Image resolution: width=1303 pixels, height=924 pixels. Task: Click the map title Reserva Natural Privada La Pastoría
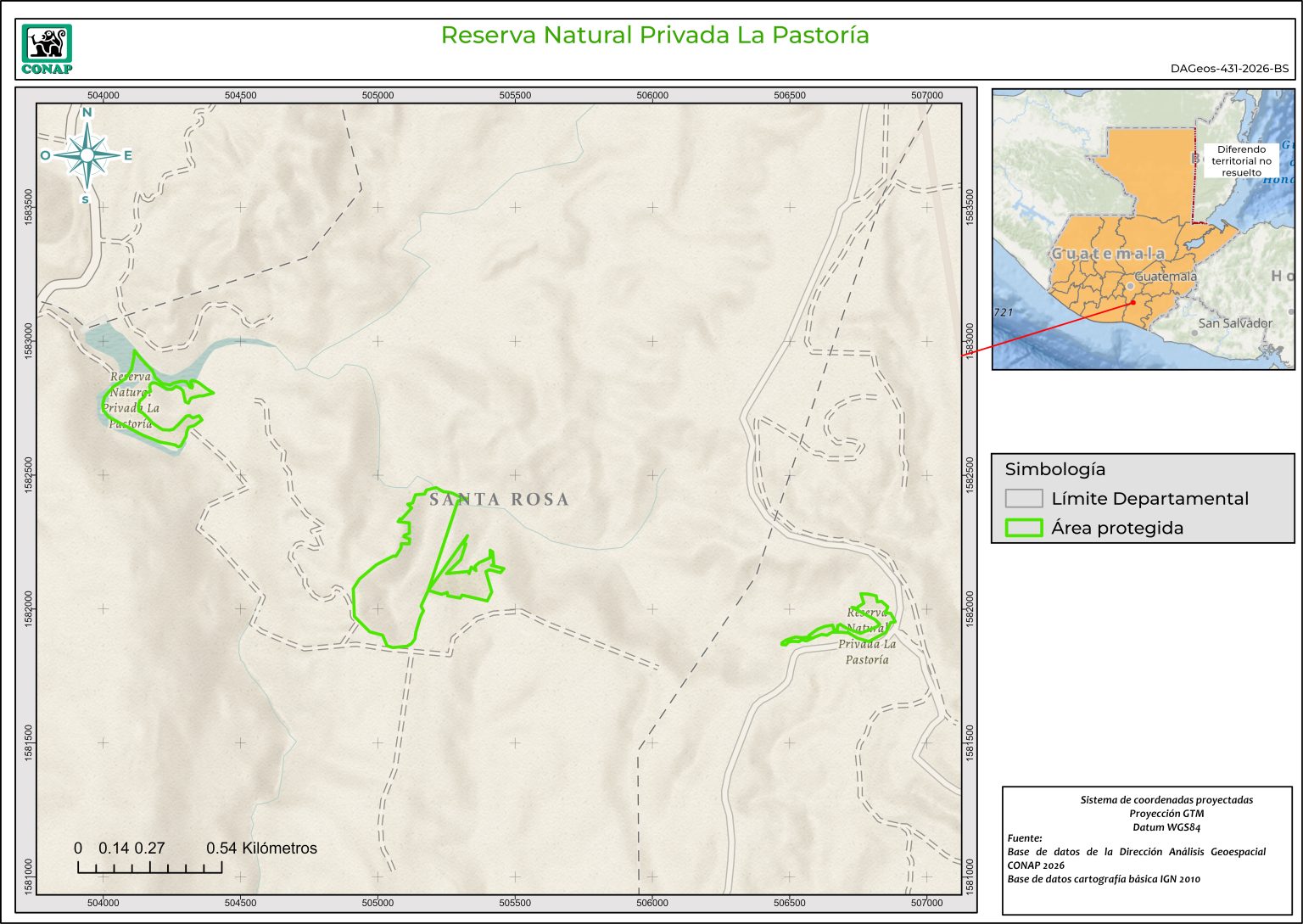coord(654,36)
